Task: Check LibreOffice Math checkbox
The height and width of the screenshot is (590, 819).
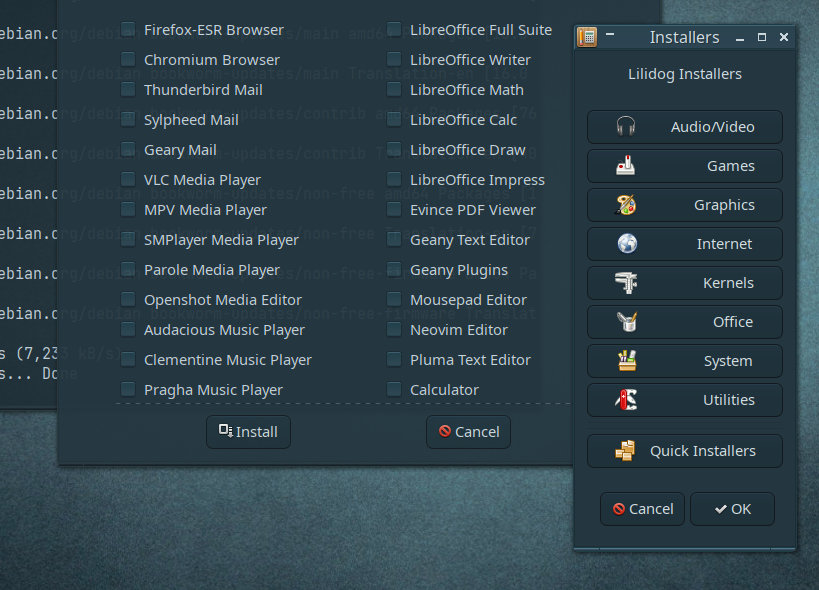Action: 394,89
